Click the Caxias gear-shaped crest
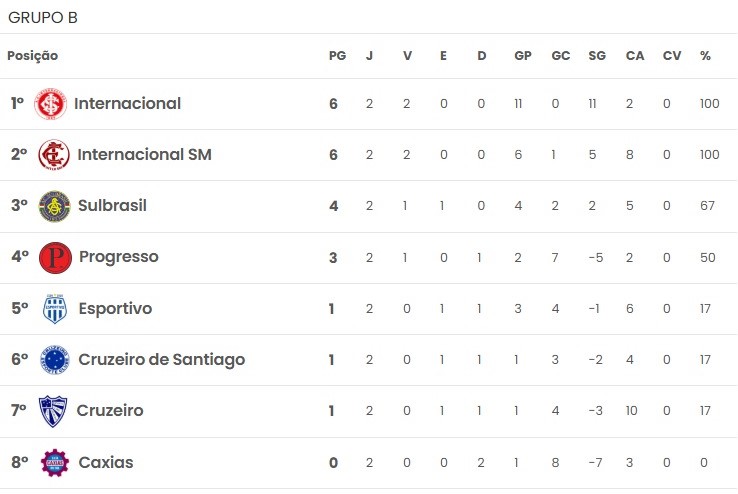738x494 pixels. click(x=55, y=462)
